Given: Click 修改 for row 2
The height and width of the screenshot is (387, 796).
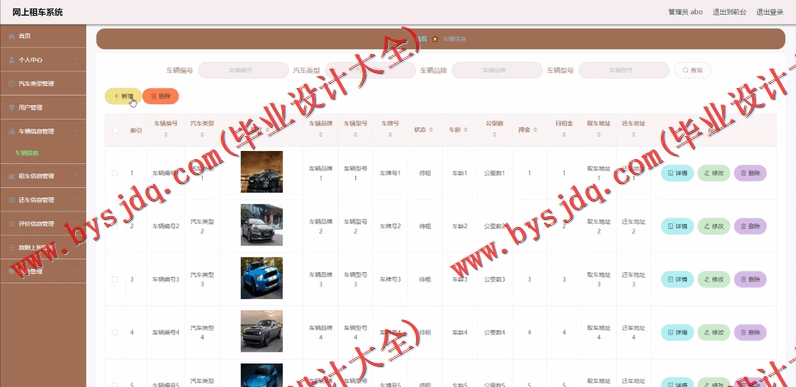Looking at the screenshot, I should click(714, 227).
